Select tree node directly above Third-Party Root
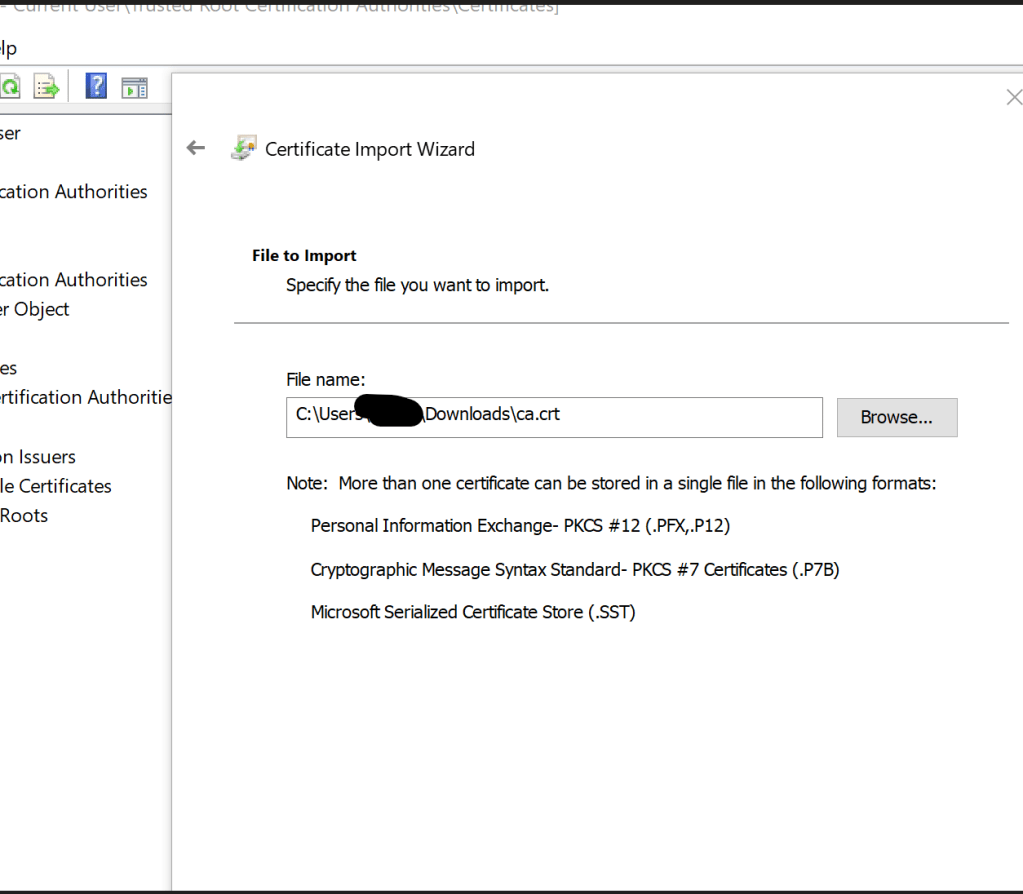This screenshot has width=1023, height=894. click(9, 368)
